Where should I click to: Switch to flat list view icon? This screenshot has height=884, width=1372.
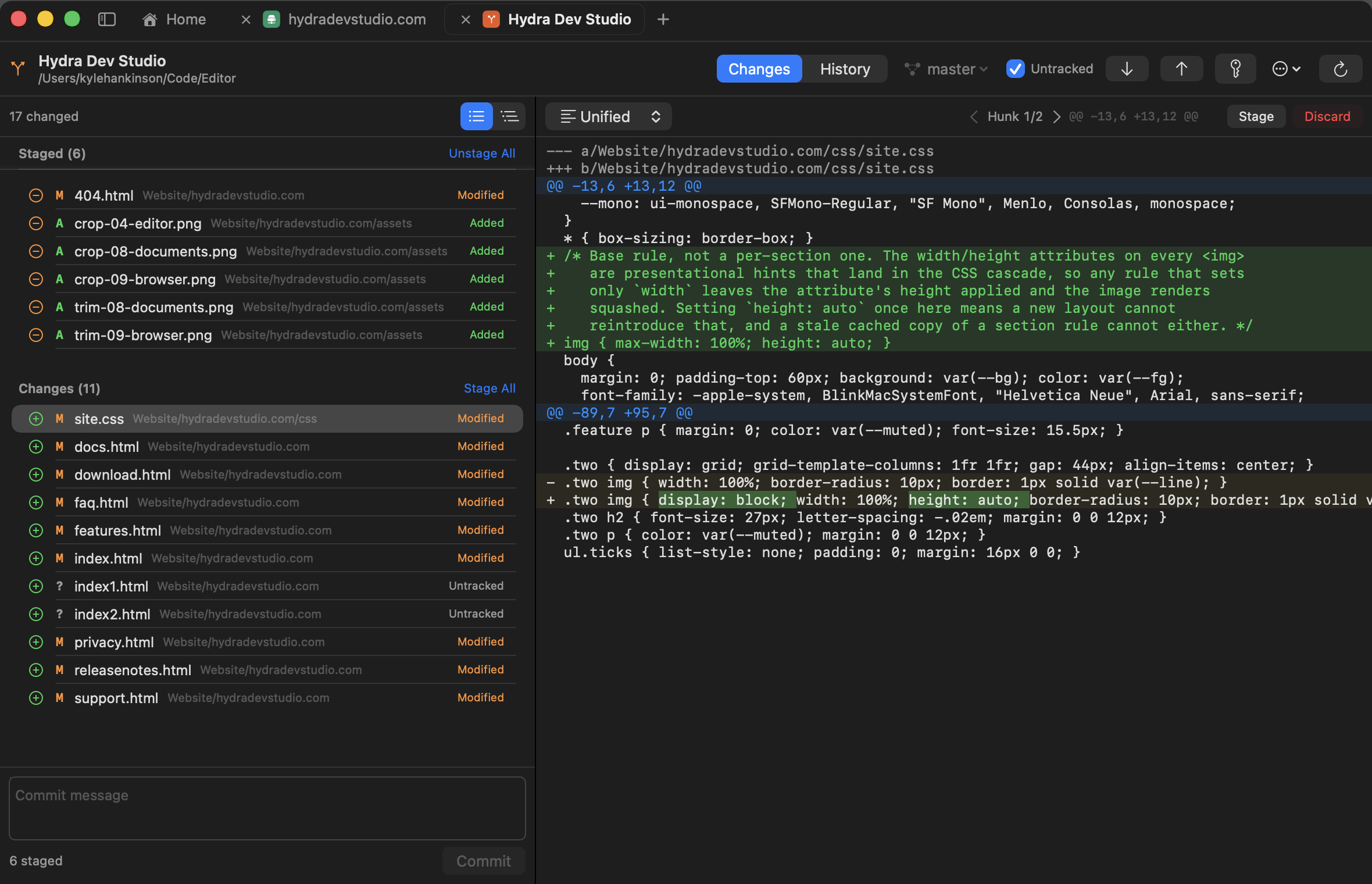pos(476,116)
